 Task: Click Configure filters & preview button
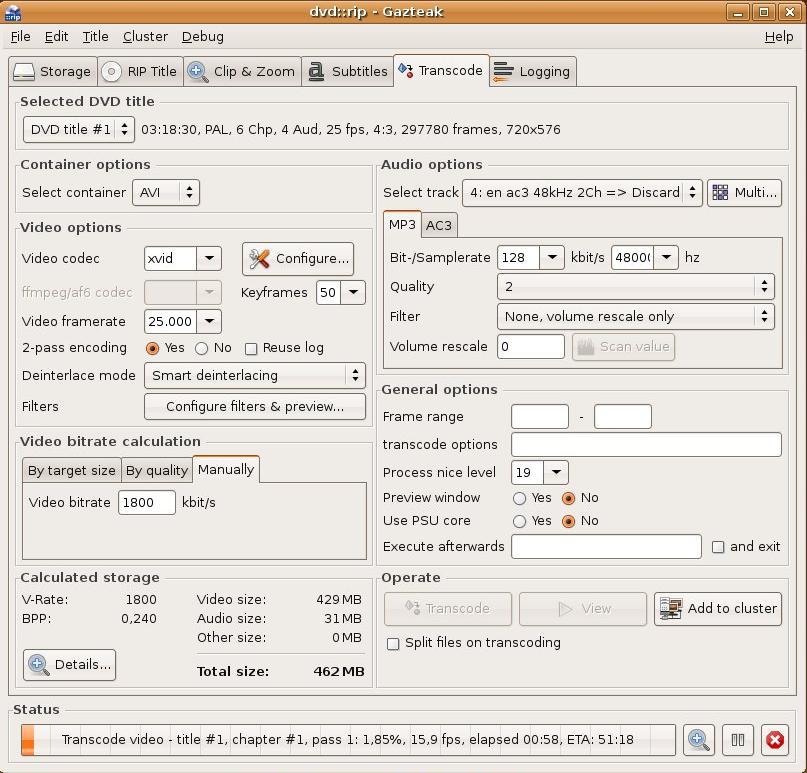[x=255, y=407]
